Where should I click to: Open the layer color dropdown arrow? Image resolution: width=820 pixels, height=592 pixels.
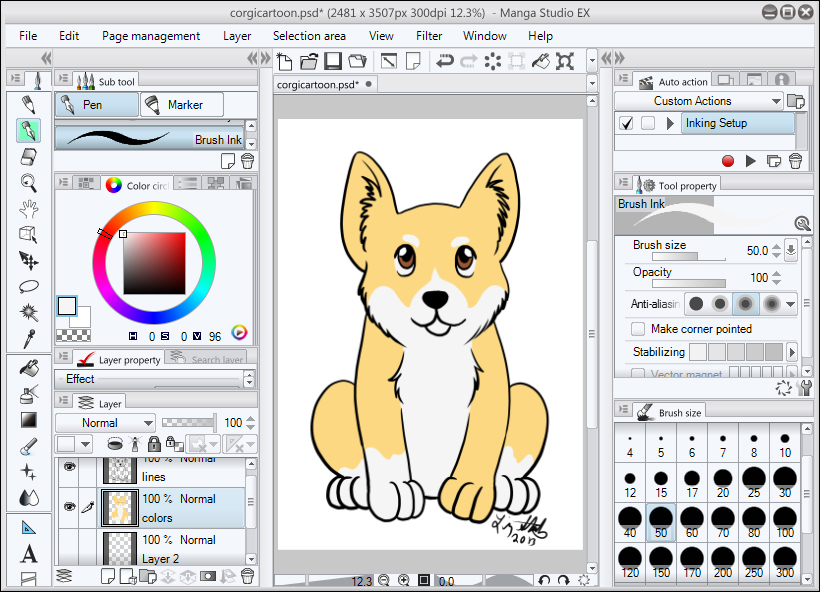pyautogui.click(x=86, y=445)
